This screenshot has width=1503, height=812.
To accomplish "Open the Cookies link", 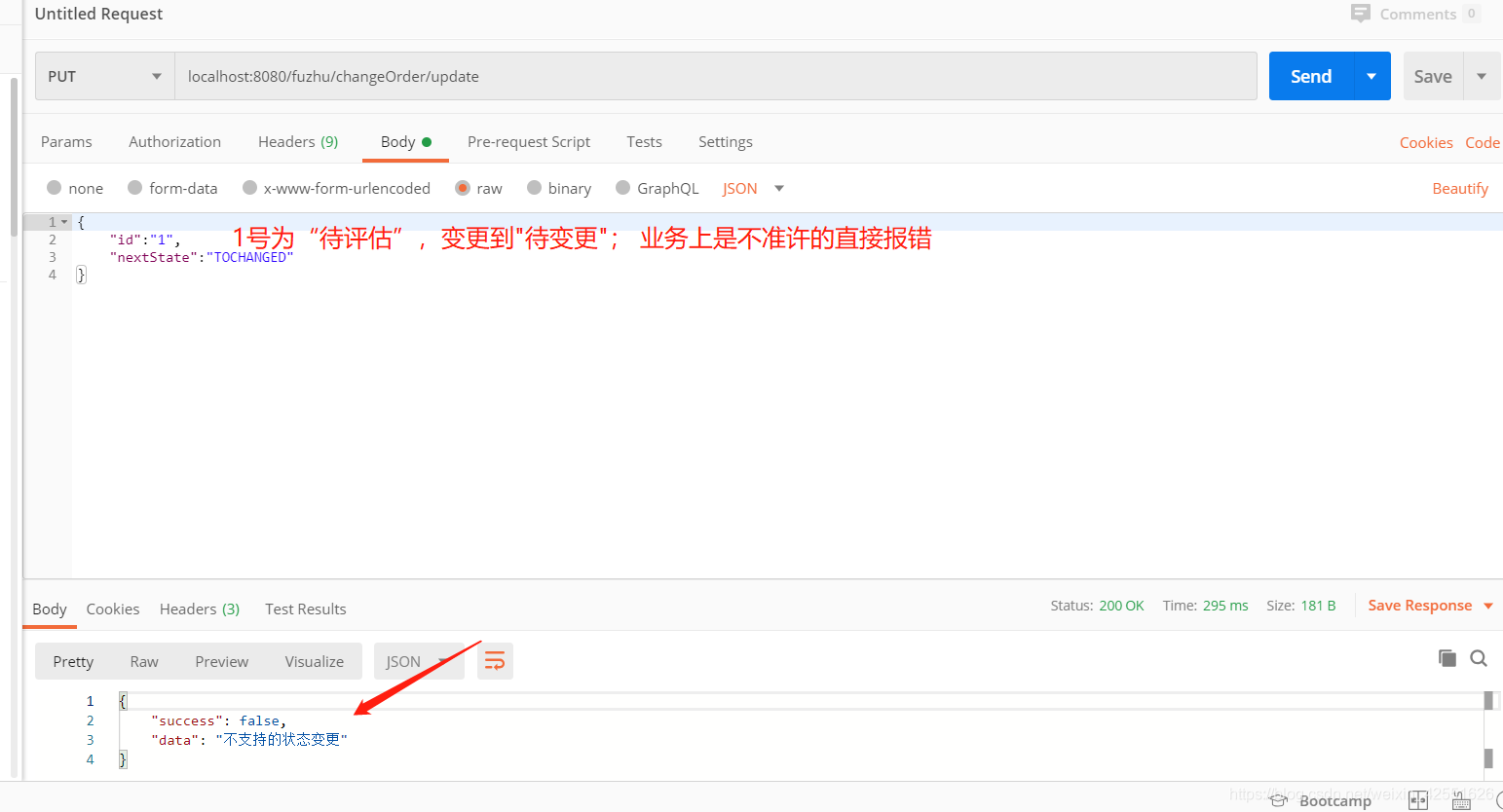I will [1426, 142].
